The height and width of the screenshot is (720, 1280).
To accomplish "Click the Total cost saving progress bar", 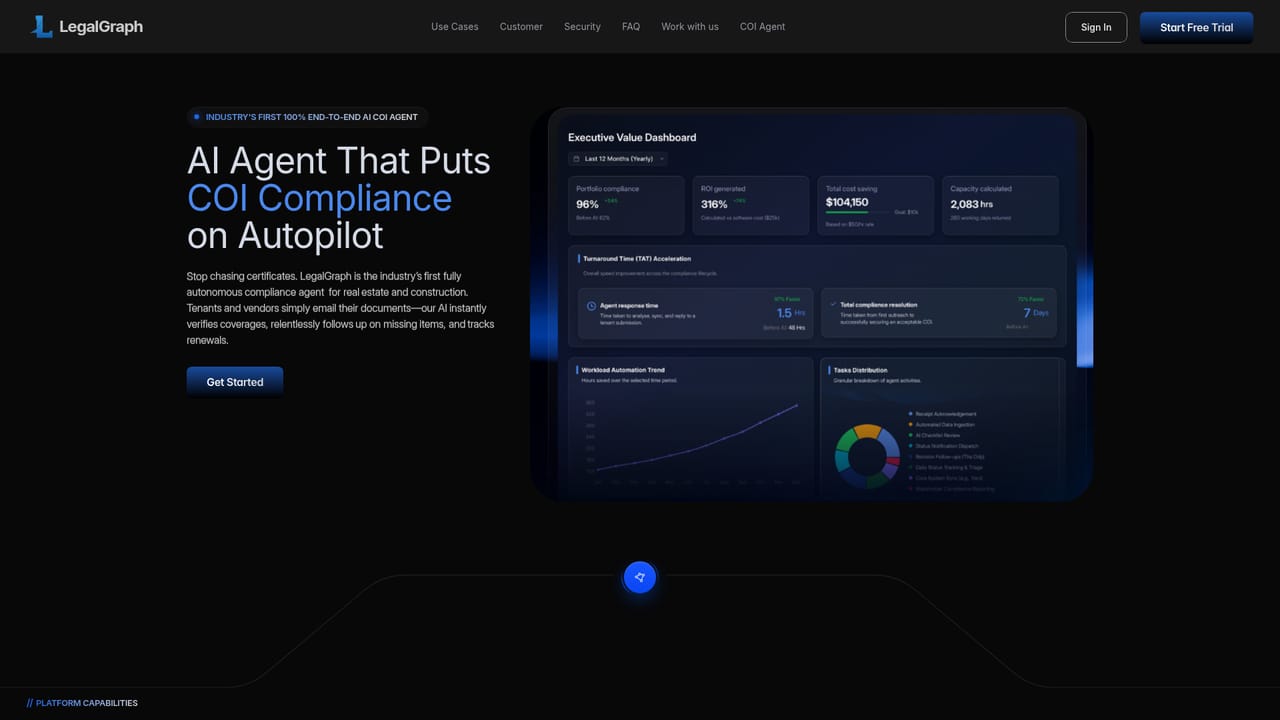I will pos(858,212).
